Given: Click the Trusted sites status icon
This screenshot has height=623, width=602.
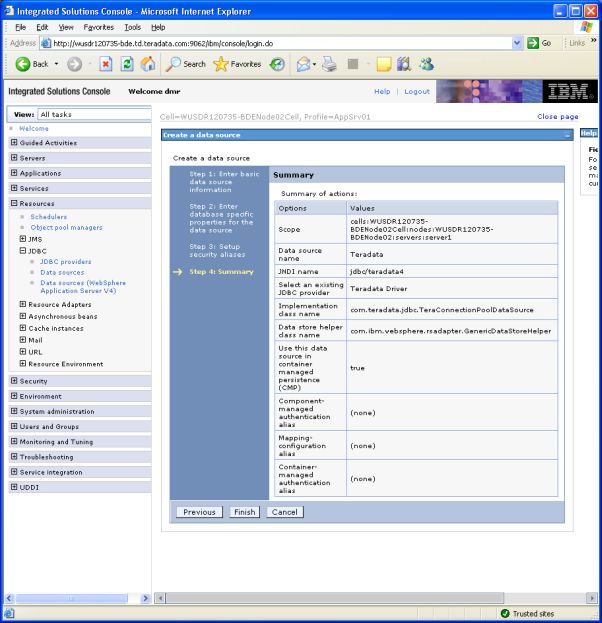Looking at the screenshot, I should tap(505, 613).
